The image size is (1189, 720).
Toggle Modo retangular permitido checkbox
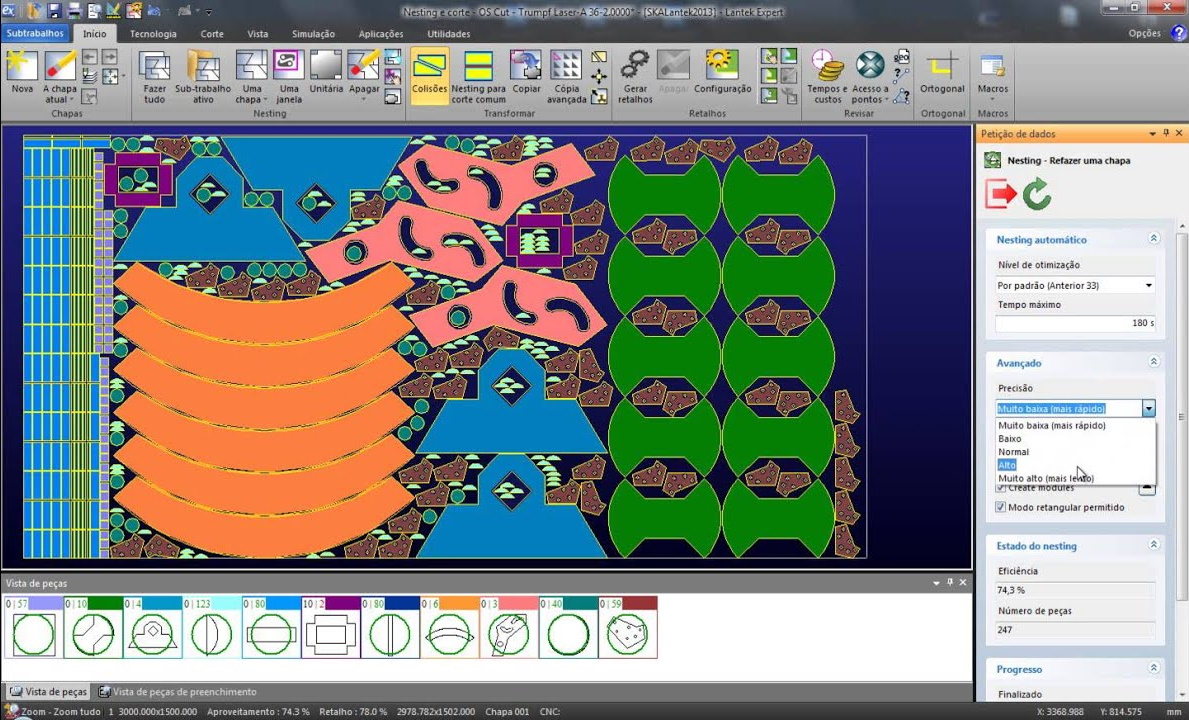click(1001, 508)
